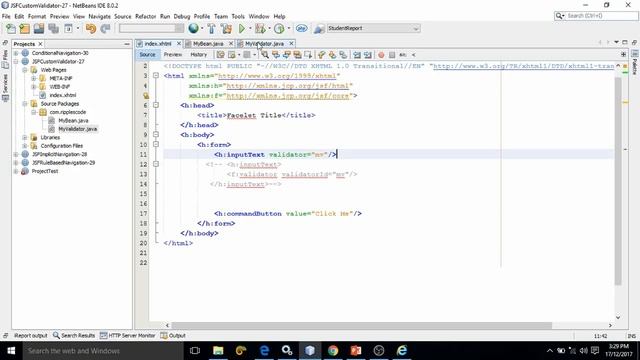Click the horizontal scrollbar of the editor
The image size is (640, 360).
tap(361, 325)
